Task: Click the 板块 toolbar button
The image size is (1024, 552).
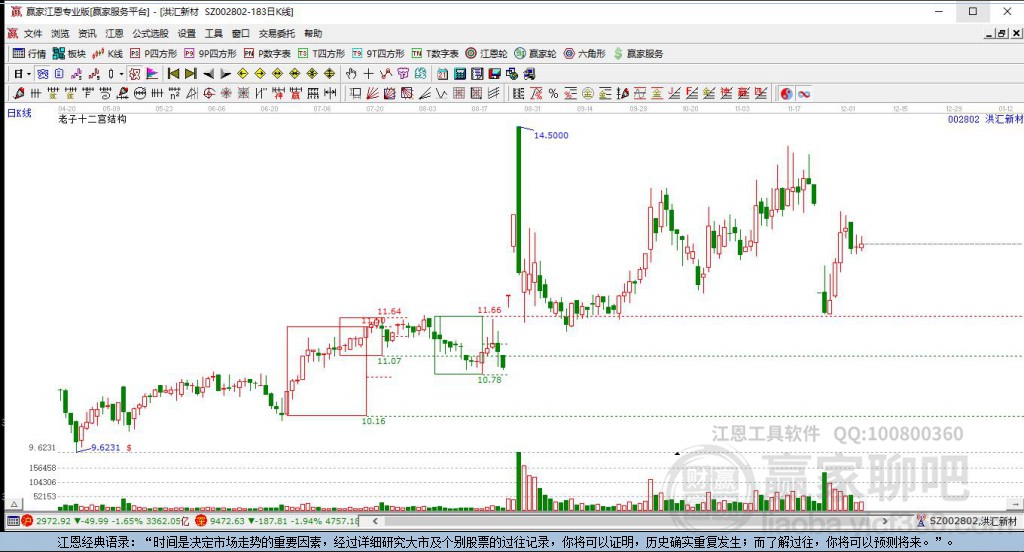Action: [69, 54]
